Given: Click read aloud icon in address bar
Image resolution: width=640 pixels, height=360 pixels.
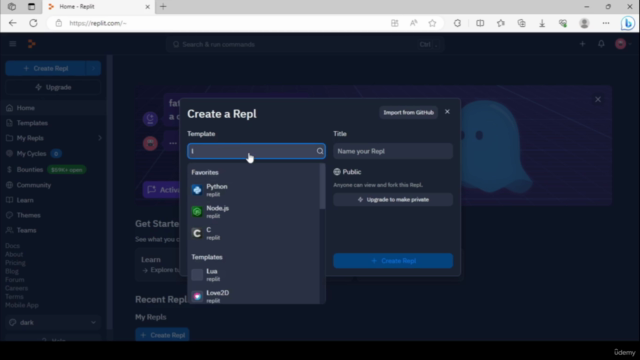Looking at the screenshot, I should click(x=413, y=23).
